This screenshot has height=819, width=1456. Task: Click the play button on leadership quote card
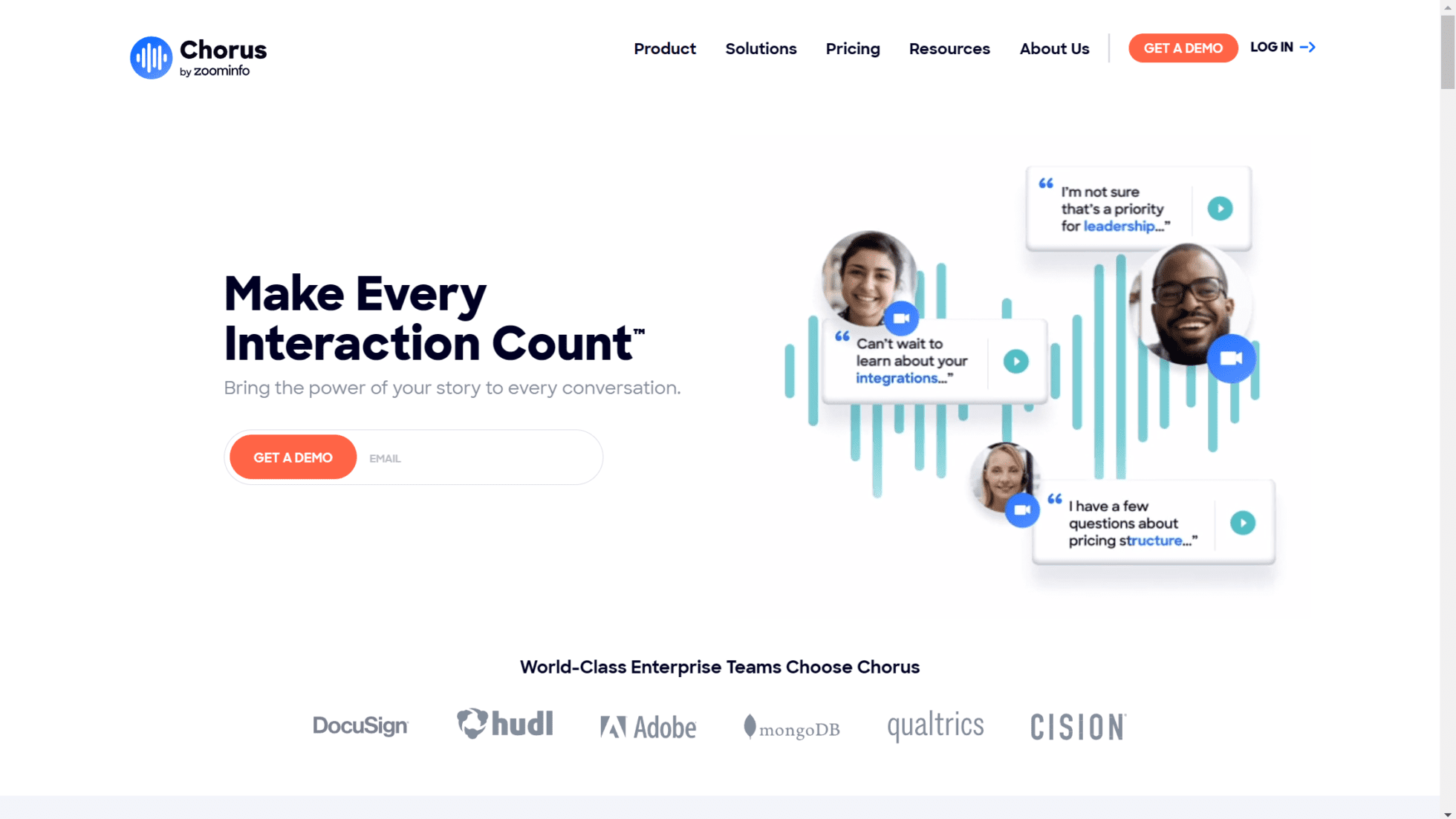[x=1220, y=208]
